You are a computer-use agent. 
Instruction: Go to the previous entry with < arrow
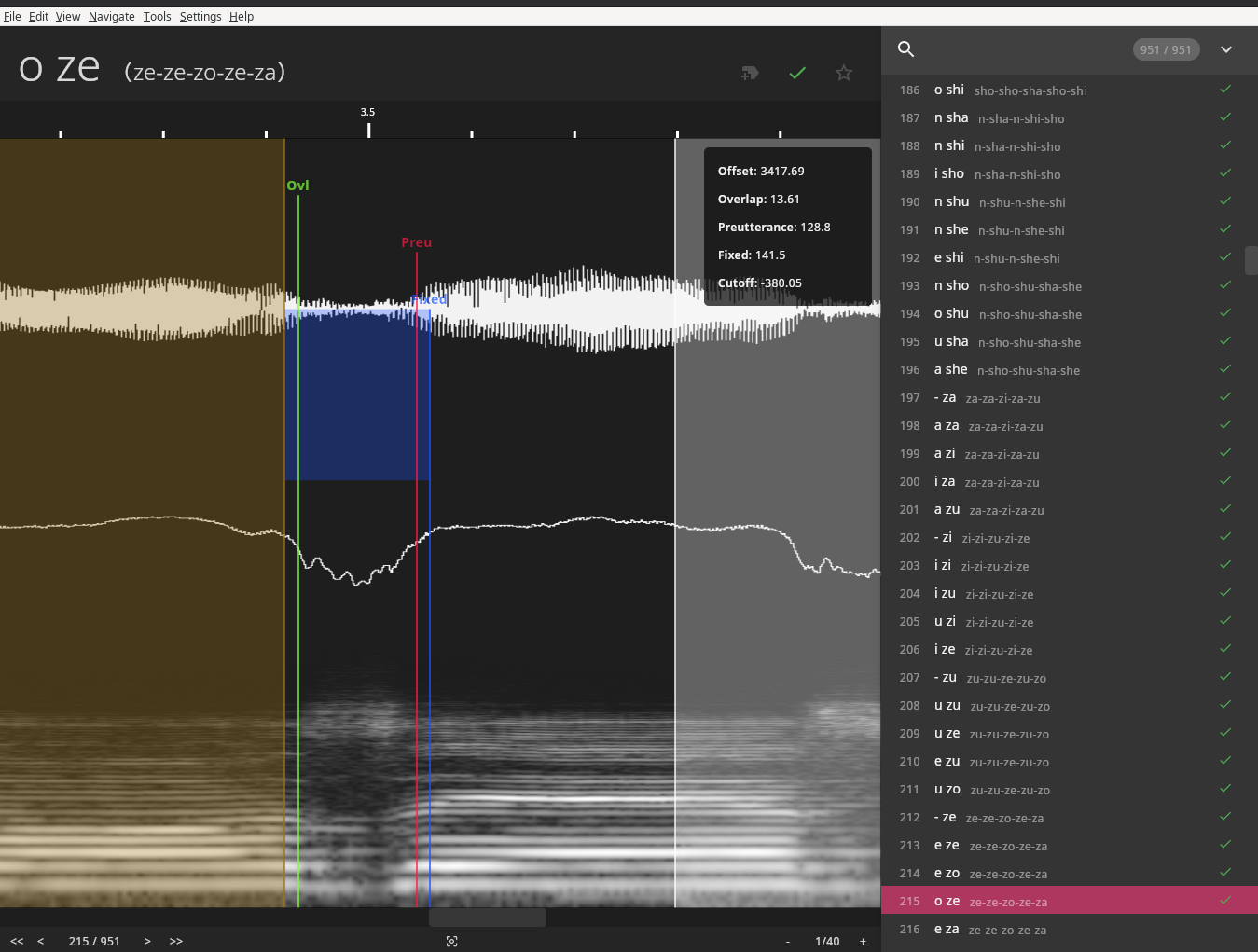[x=41, y=941]
